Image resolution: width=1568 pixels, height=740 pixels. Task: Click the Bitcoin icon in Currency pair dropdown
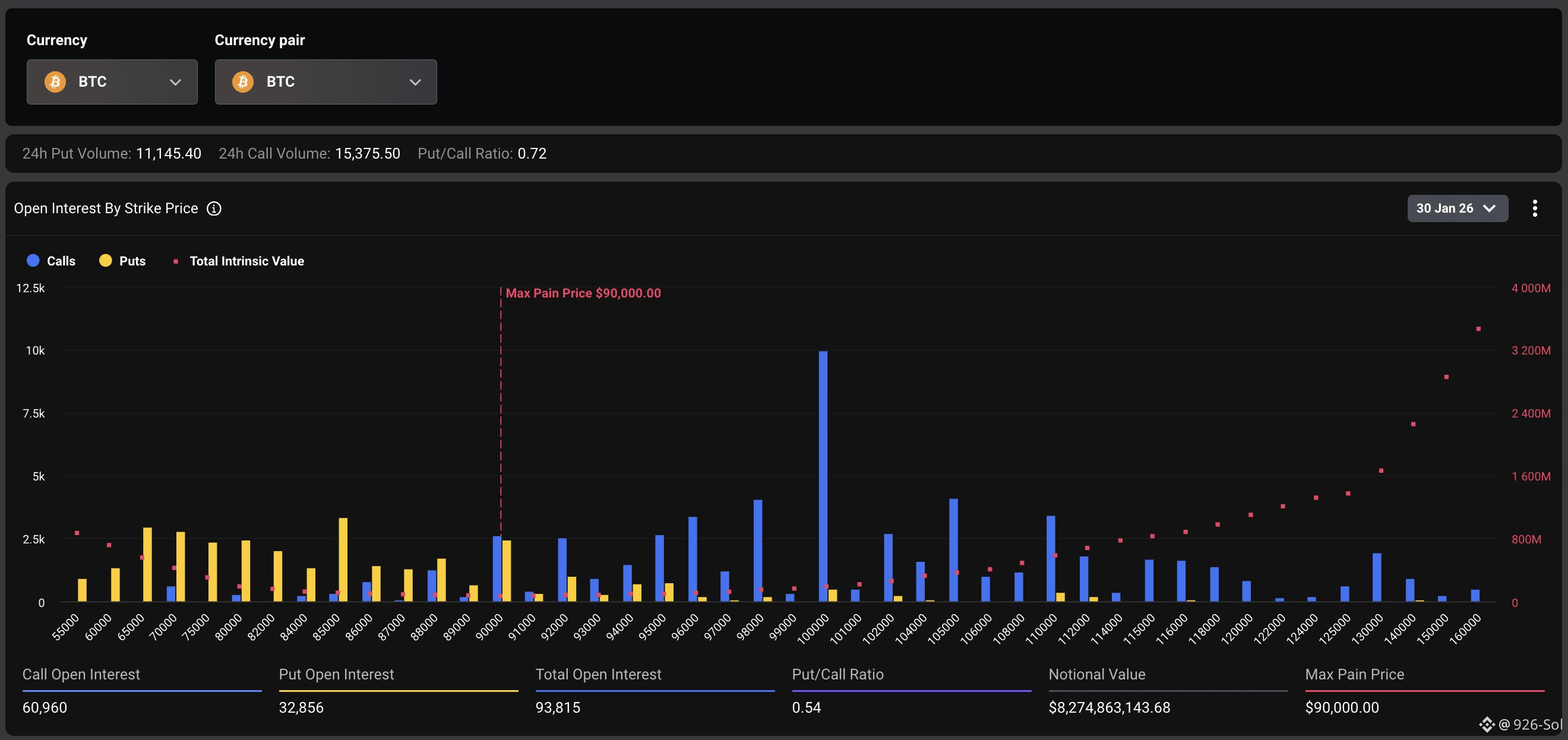243,81
